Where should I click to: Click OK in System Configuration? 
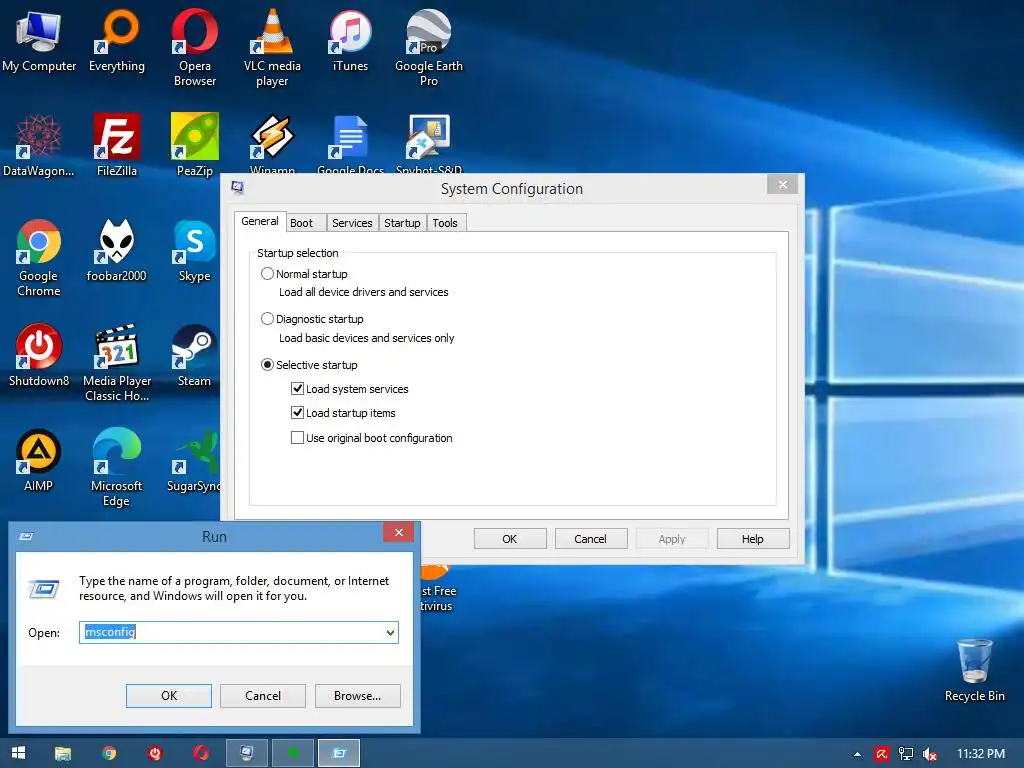[x=510, y=539]
